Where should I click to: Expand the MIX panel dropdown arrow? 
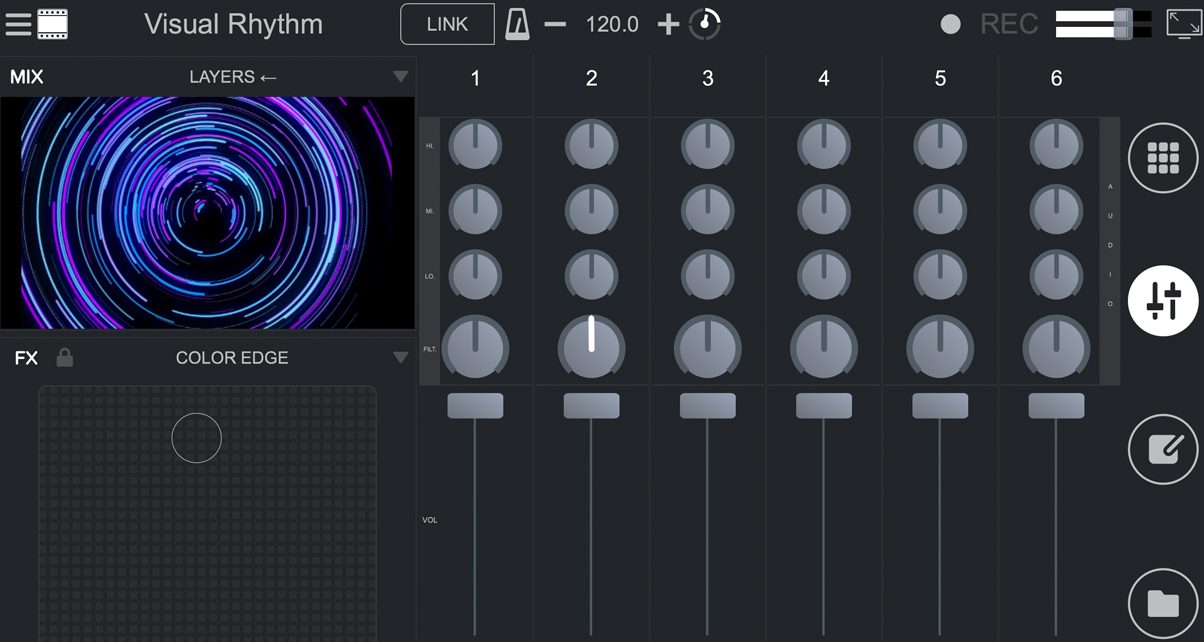pyautogui.click(x=401, y=77)
